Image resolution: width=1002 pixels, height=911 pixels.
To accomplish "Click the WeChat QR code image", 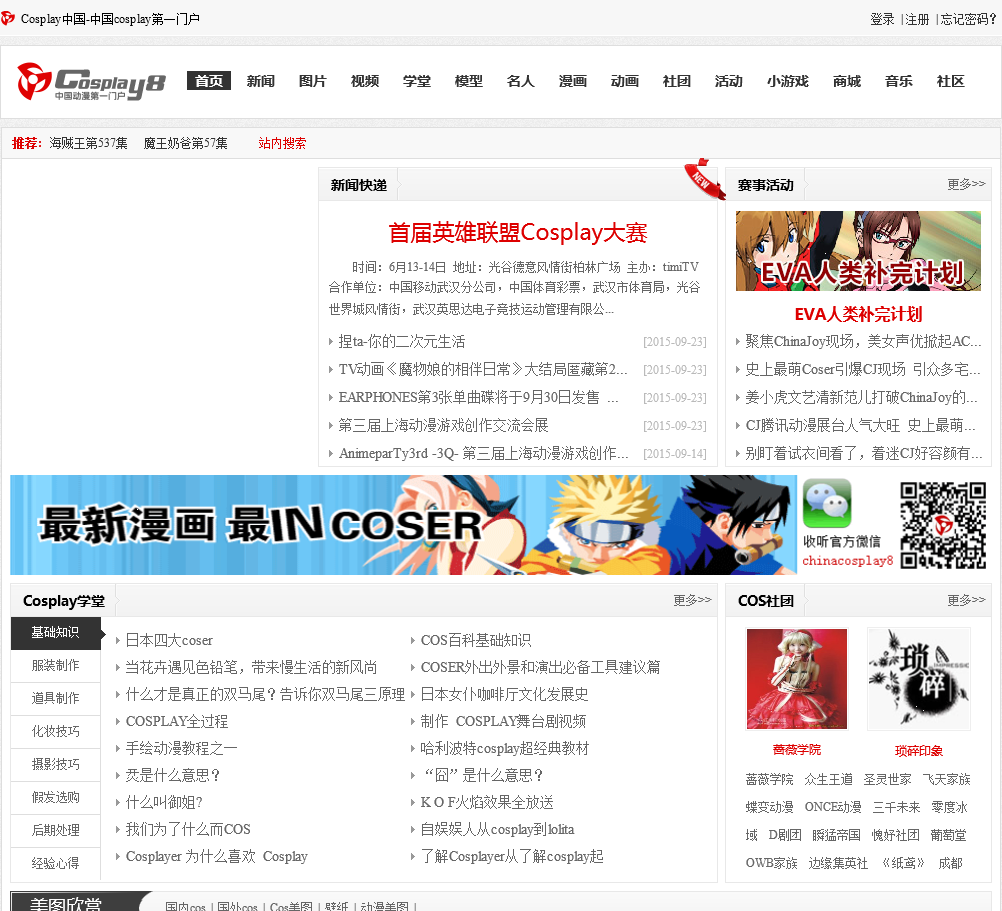I will point(943,525).
